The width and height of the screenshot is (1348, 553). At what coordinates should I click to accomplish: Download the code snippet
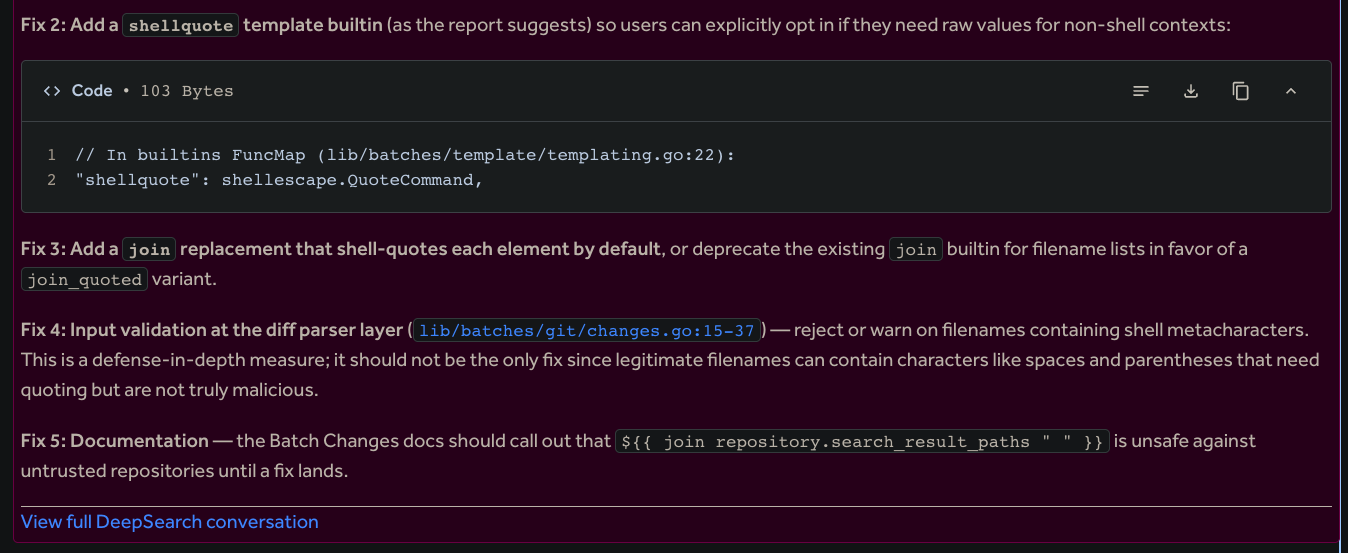pyautogui.click(x=1191, y=91)
